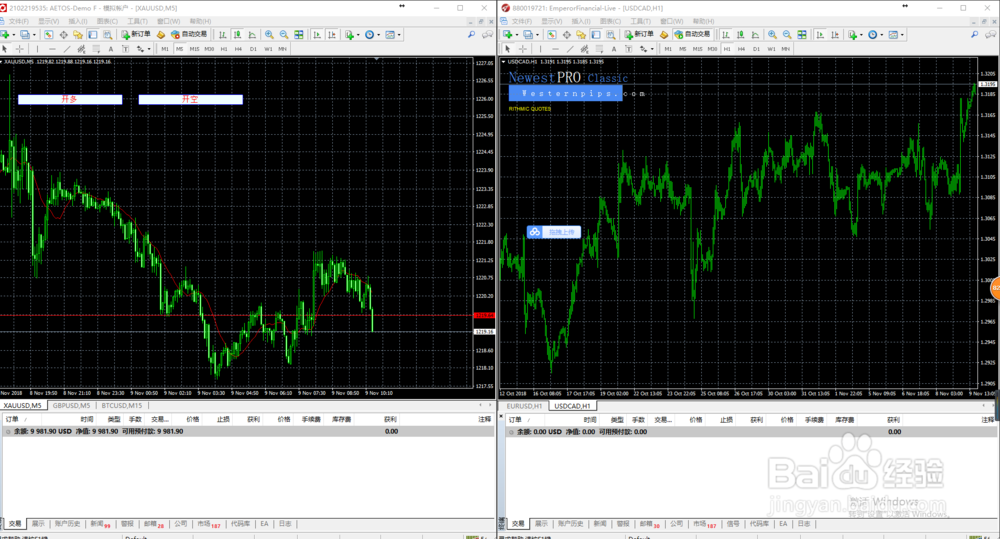Open Market Watch in right USDCAD window
1000x539 pixels.
[x=552, y=34]
